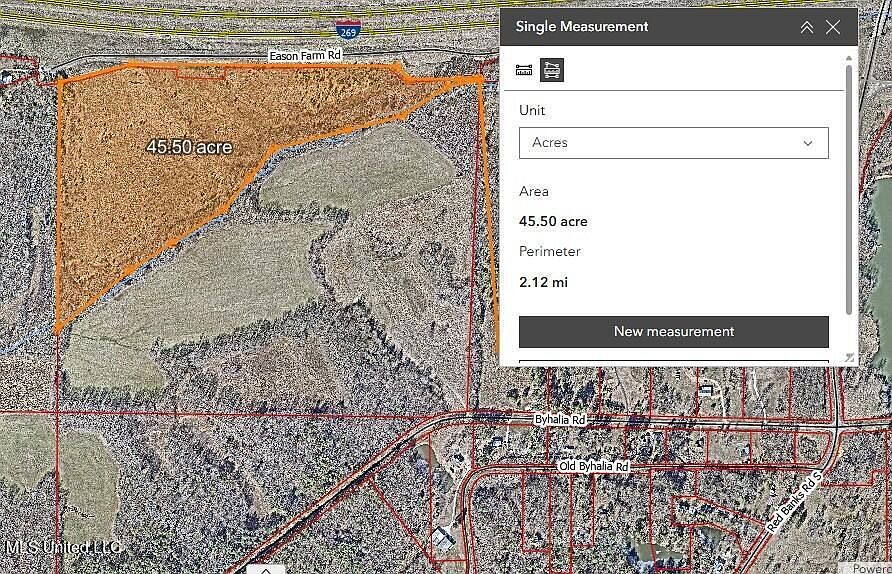The height and width of the screenshot is (574, 892).
Task: Close the Single Measurement panel
Action: click(x=833, y=27)
